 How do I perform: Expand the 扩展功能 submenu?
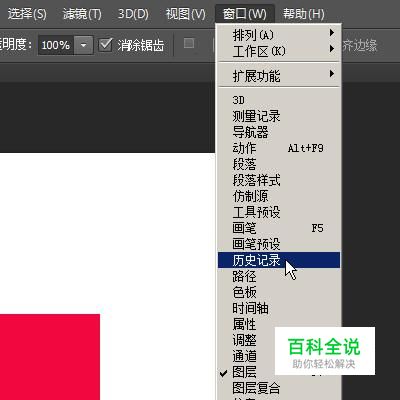pos(279,76)
